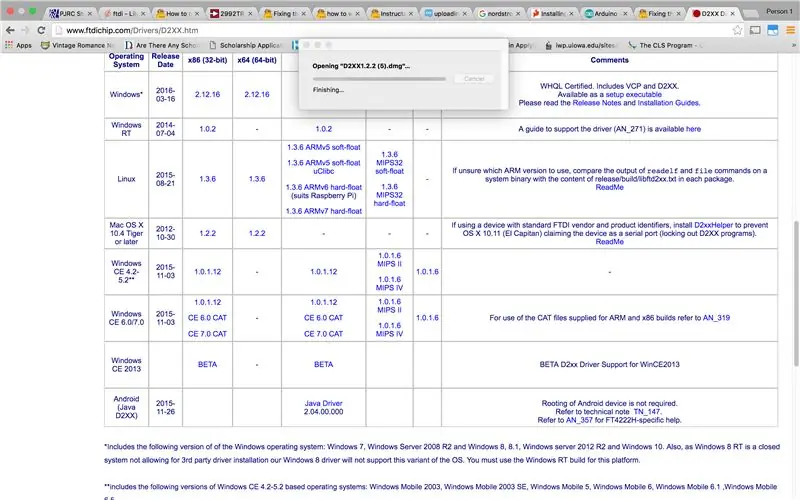
Task: Open the 1.3.6 ARMv7 hard-float link
Action: coord(323,211)
